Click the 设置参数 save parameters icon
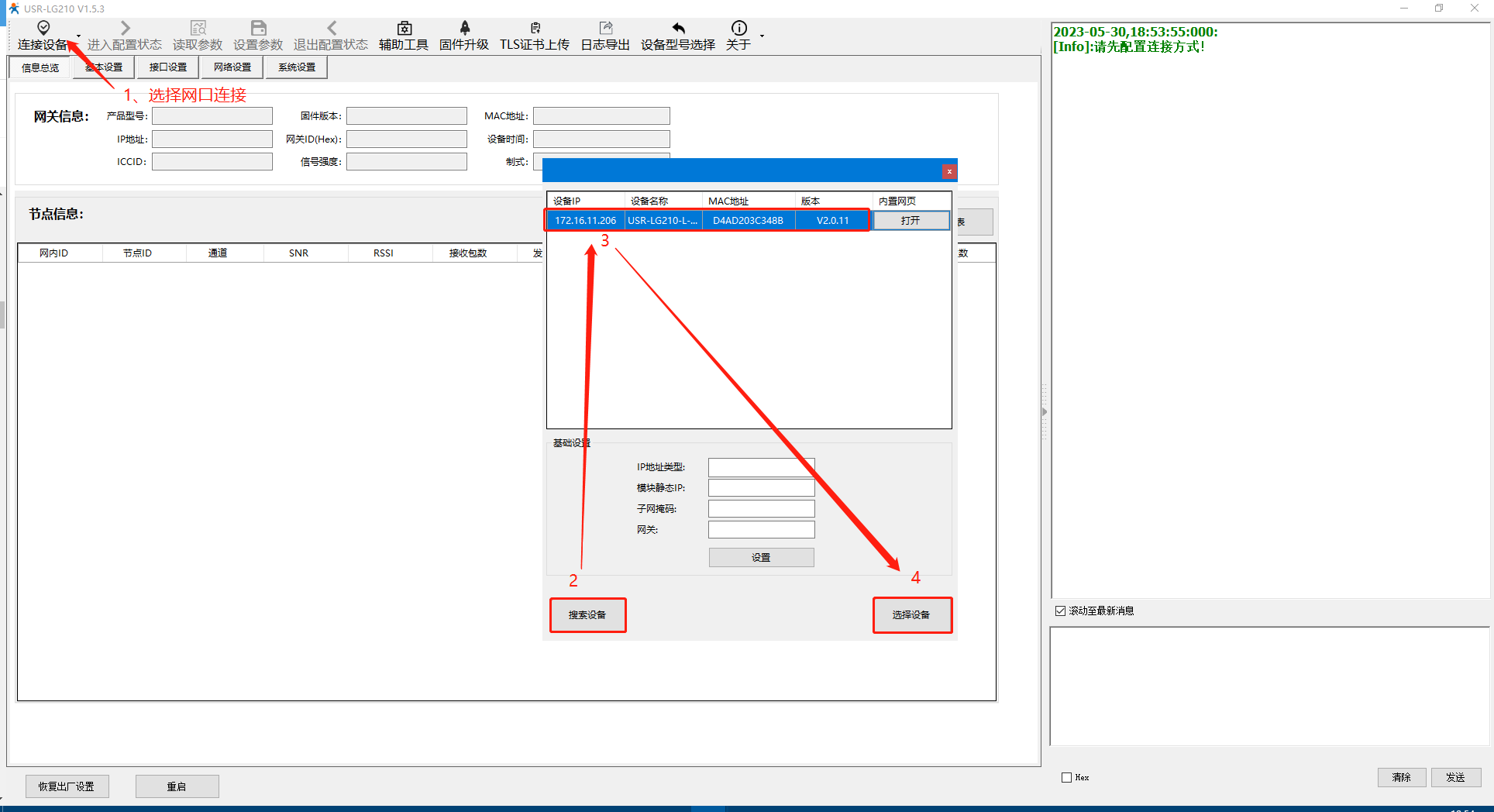The width and height of the screenshot is (1494, 812). (x=258, y=28)
